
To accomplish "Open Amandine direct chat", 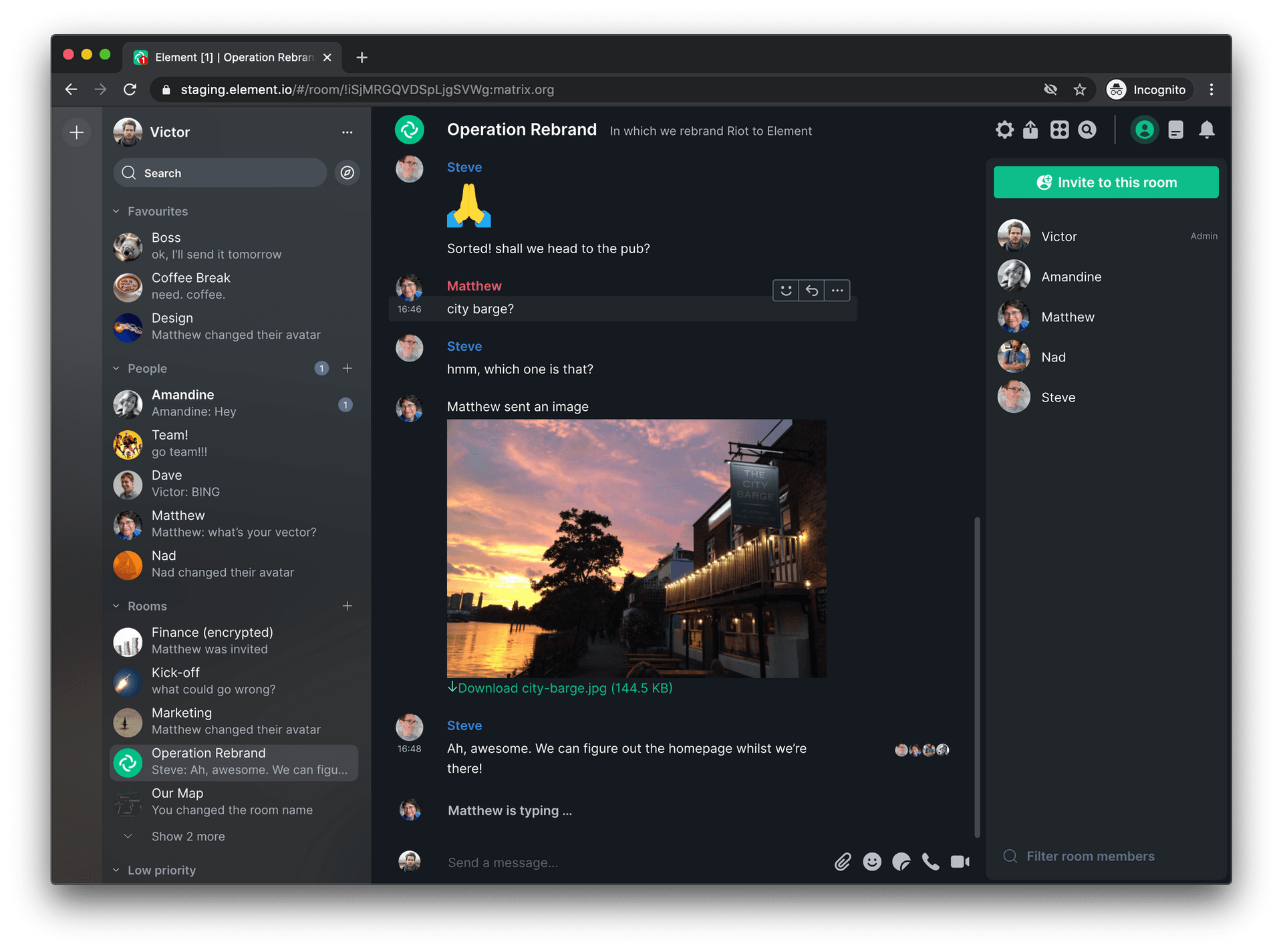I will [234, 403].
